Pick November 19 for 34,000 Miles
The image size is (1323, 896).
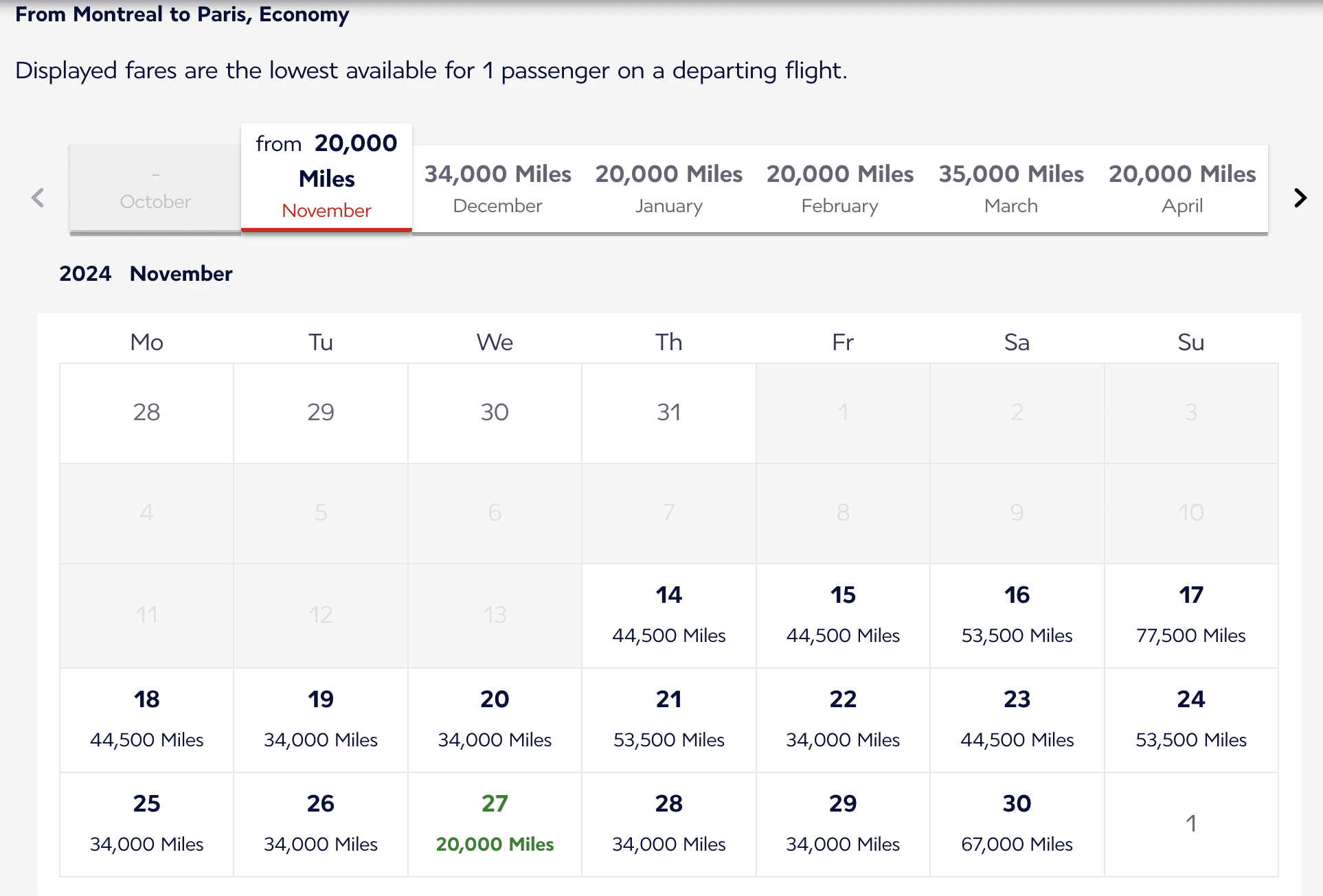click(321, 719)
